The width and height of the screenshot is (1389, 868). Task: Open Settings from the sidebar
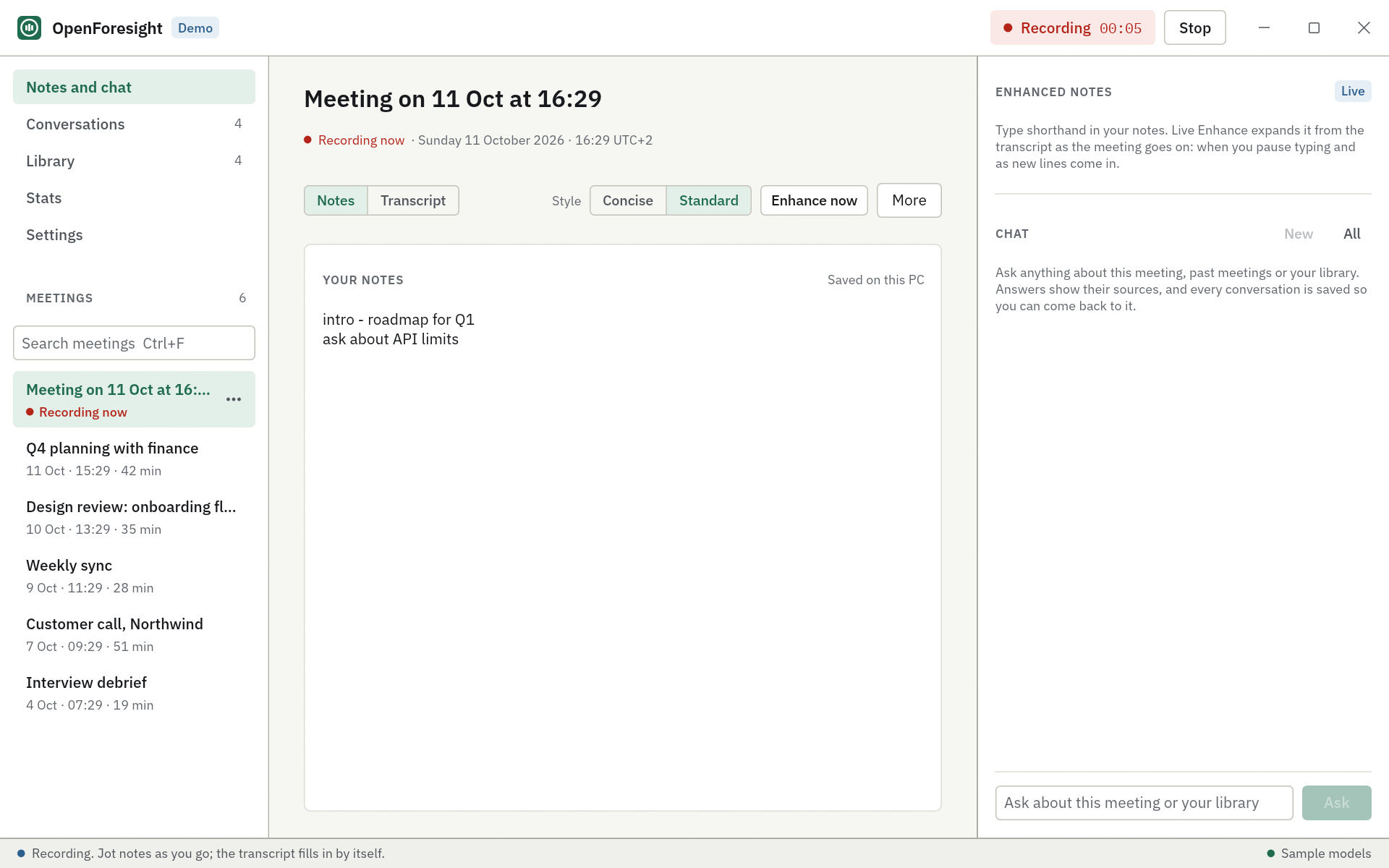[x=134, y=234]
